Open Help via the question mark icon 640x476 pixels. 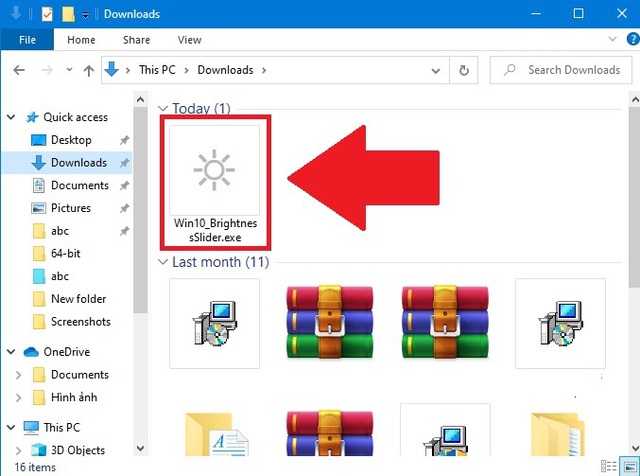coord(633,39)
